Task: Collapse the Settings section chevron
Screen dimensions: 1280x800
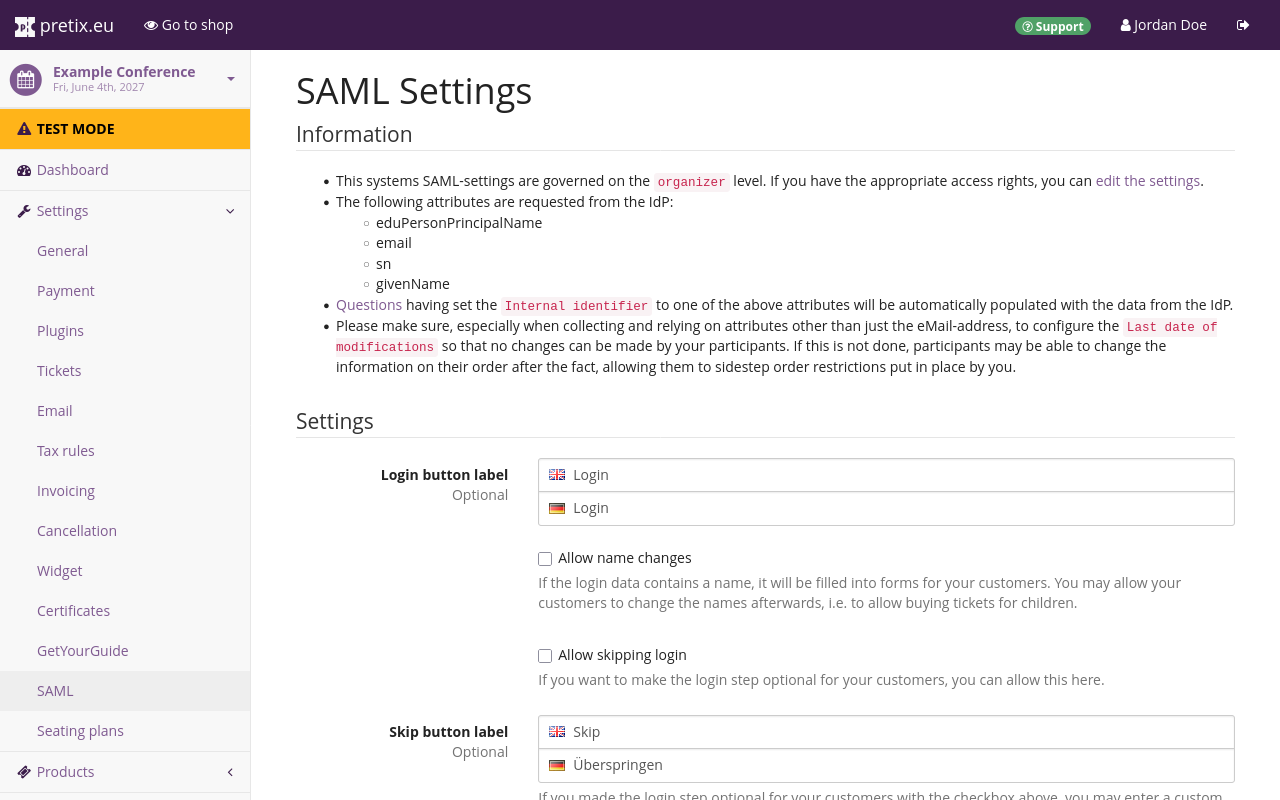Action: (x=231, y=211)
